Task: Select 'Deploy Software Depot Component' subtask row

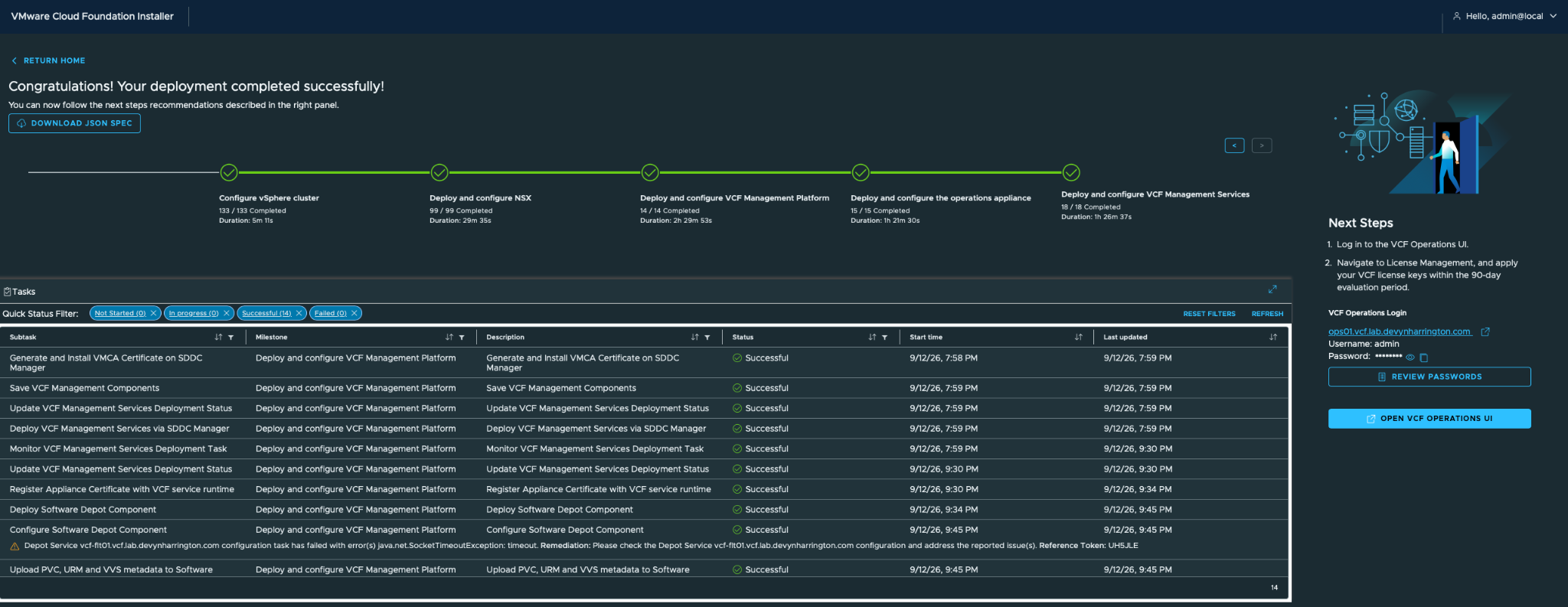Action: coord(83,510)
